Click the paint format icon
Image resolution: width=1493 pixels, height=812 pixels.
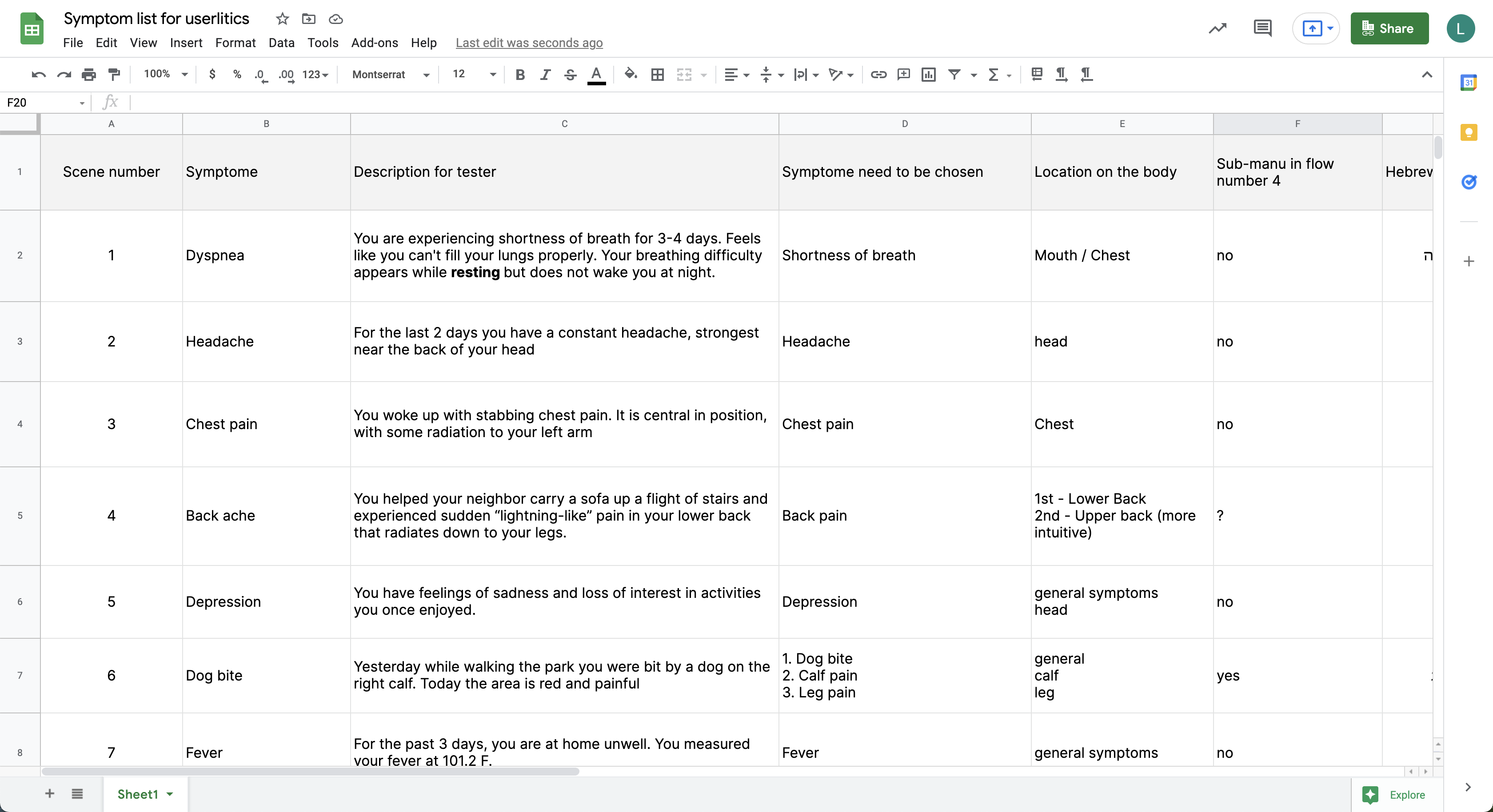point(114,74)
